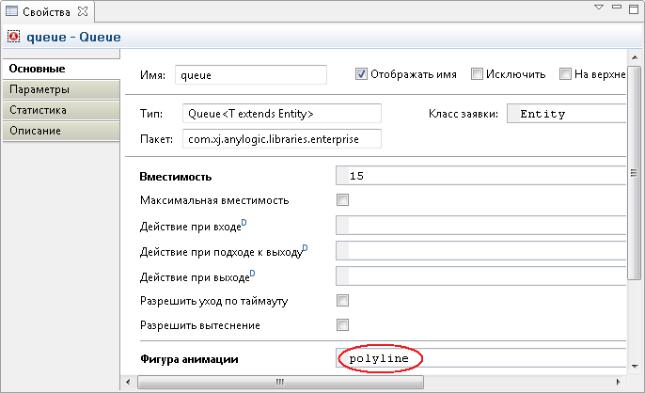The width and height of the screenshot is (645, 393).
Task: Switch to the Параметры tab
Action: pyautogui.click(x=61, y=89)
